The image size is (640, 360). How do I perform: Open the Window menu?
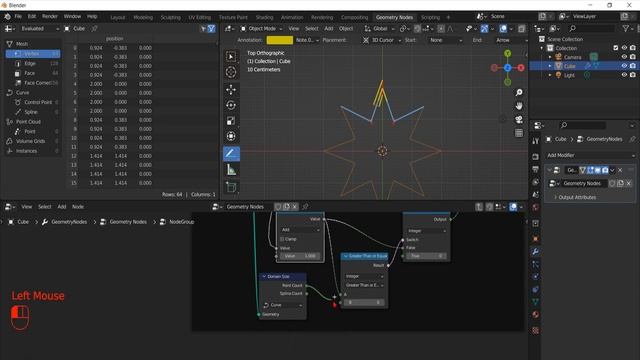click(72, 17)
